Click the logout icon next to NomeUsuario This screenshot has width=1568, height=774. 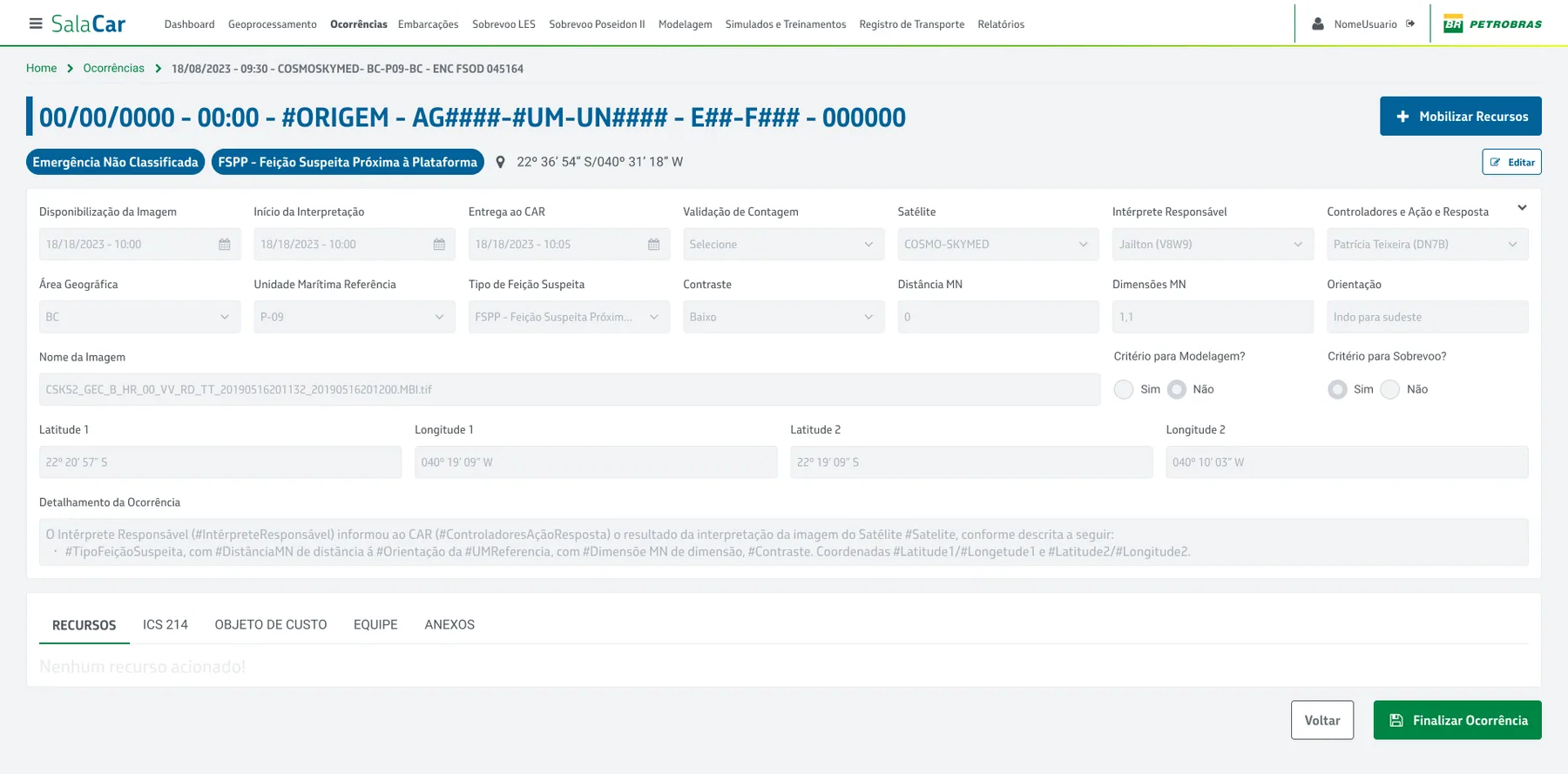pyautogui.click(x=1410, y=24)
